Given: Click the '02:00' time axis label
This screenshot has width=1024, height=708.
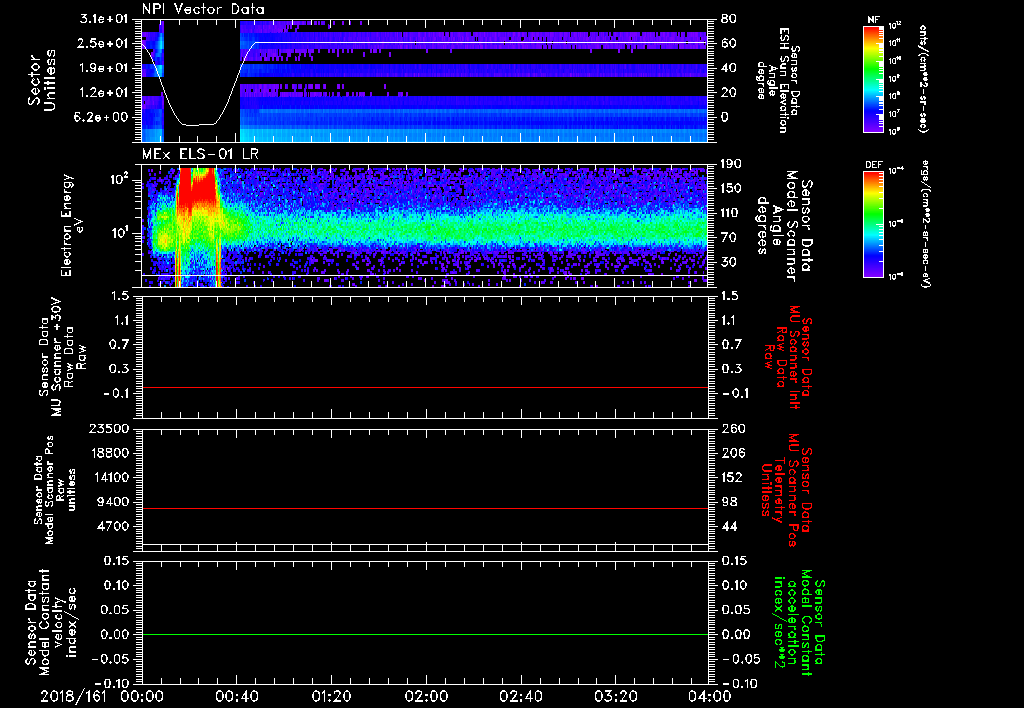Looking at the screenshot, I should point(426,696).
